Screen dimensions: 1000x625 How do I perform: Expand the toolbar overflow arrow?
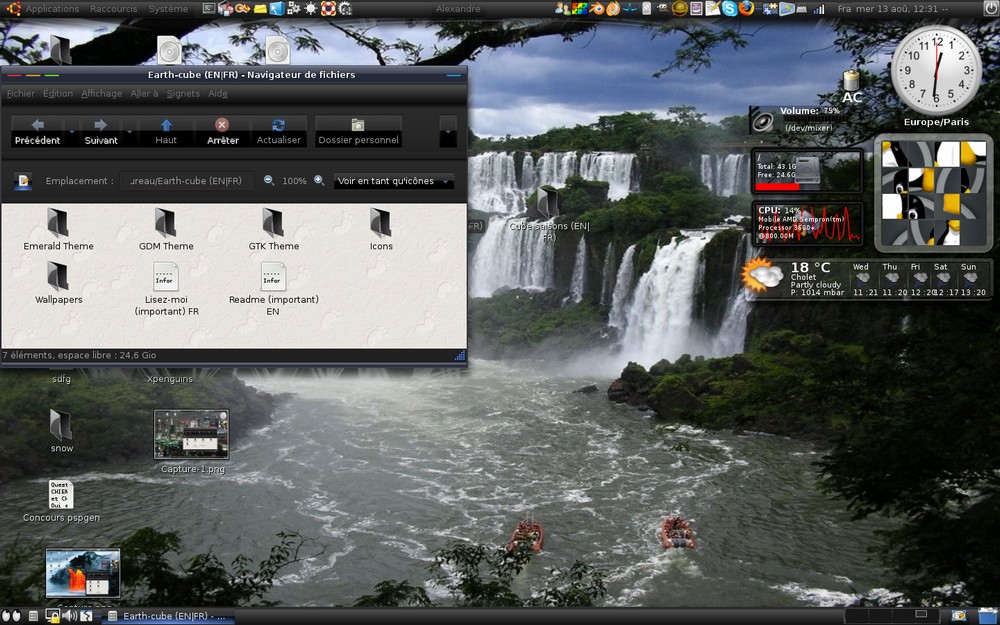coord(448,131)
